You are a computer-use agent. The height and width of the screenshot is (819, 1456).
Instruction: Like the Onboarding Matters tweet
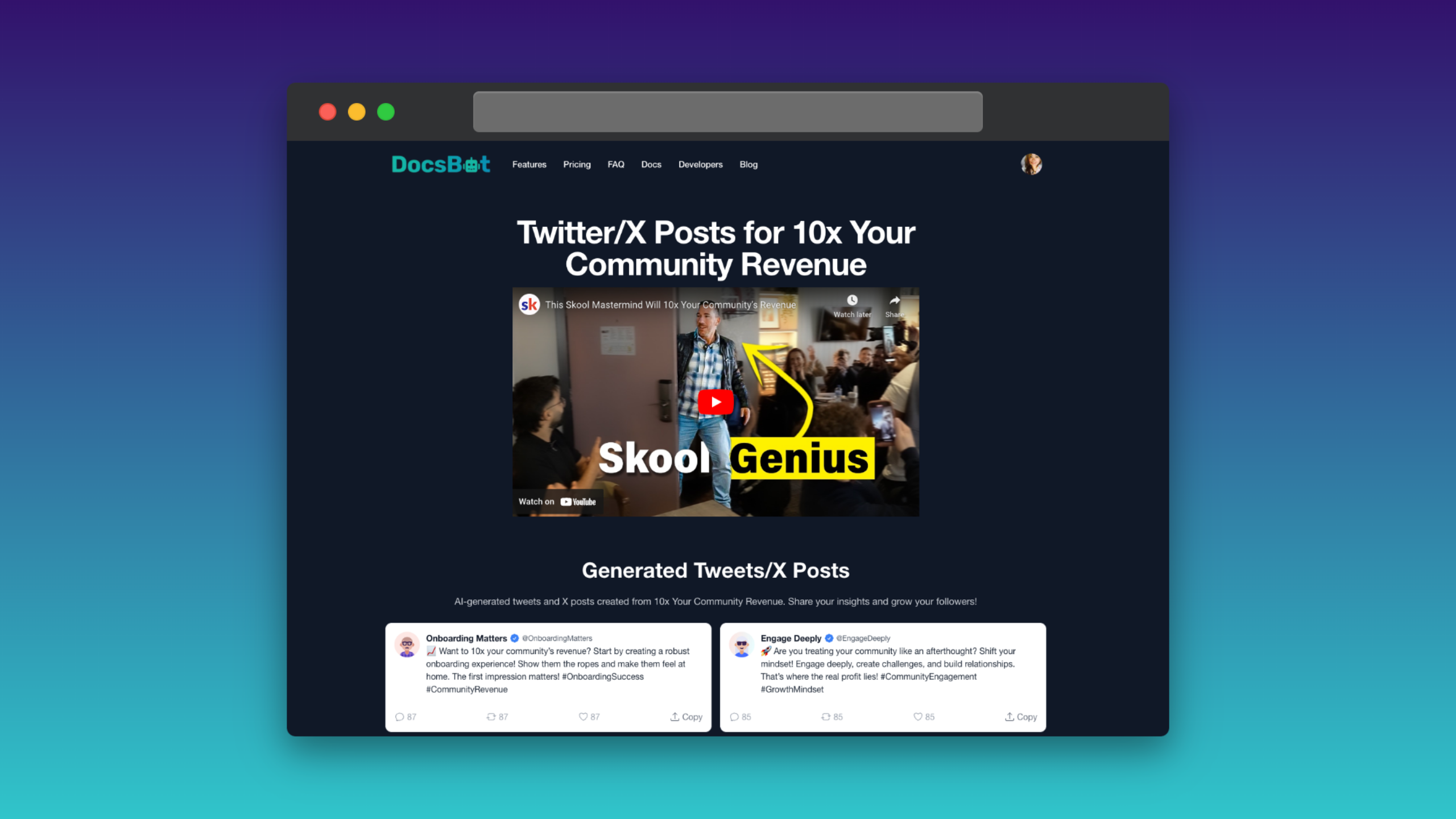click(583, 717)
